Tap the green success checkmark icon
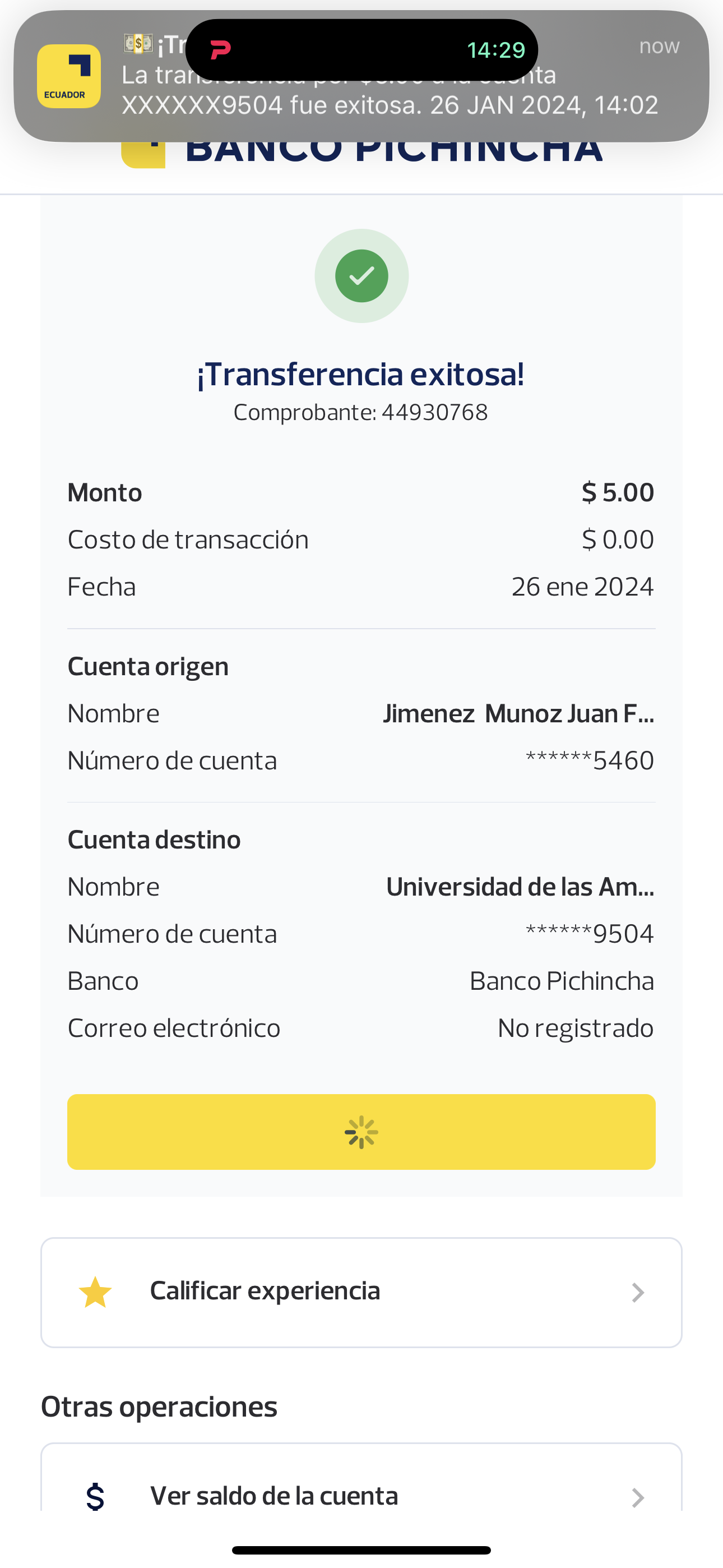This screenshot has height=1568, width=723. point(361,276)
